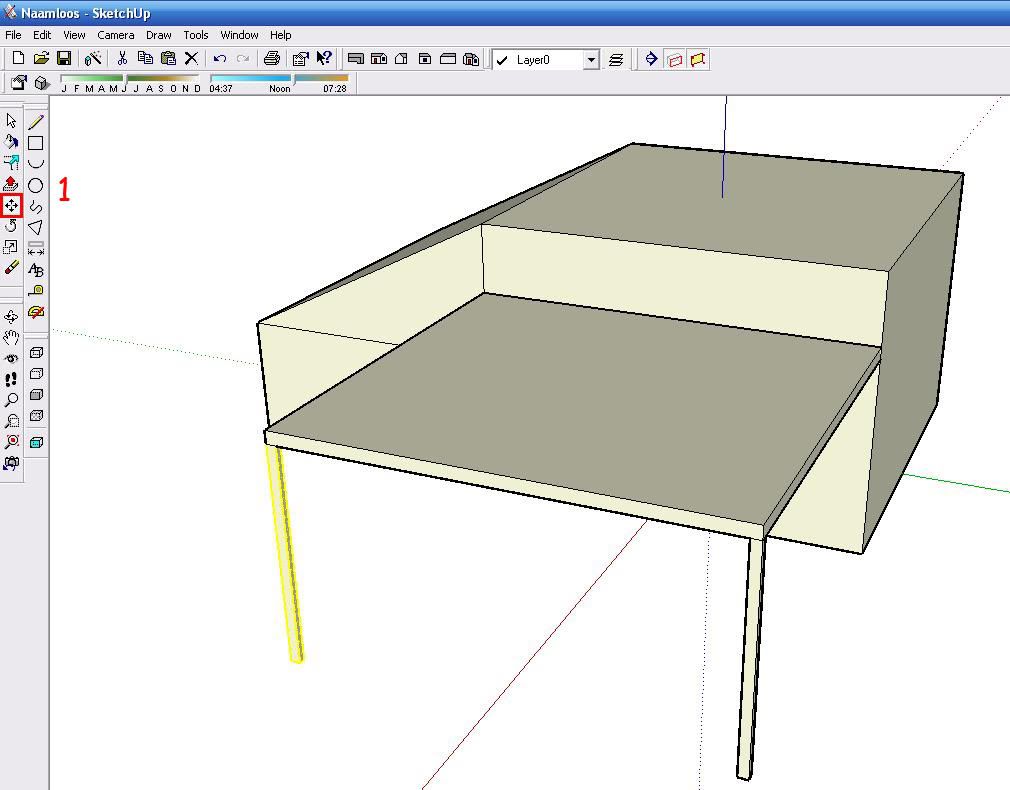Click the Make Component button
The width and height of the screenshot is (1010, 790).
[x=93, y=59]
